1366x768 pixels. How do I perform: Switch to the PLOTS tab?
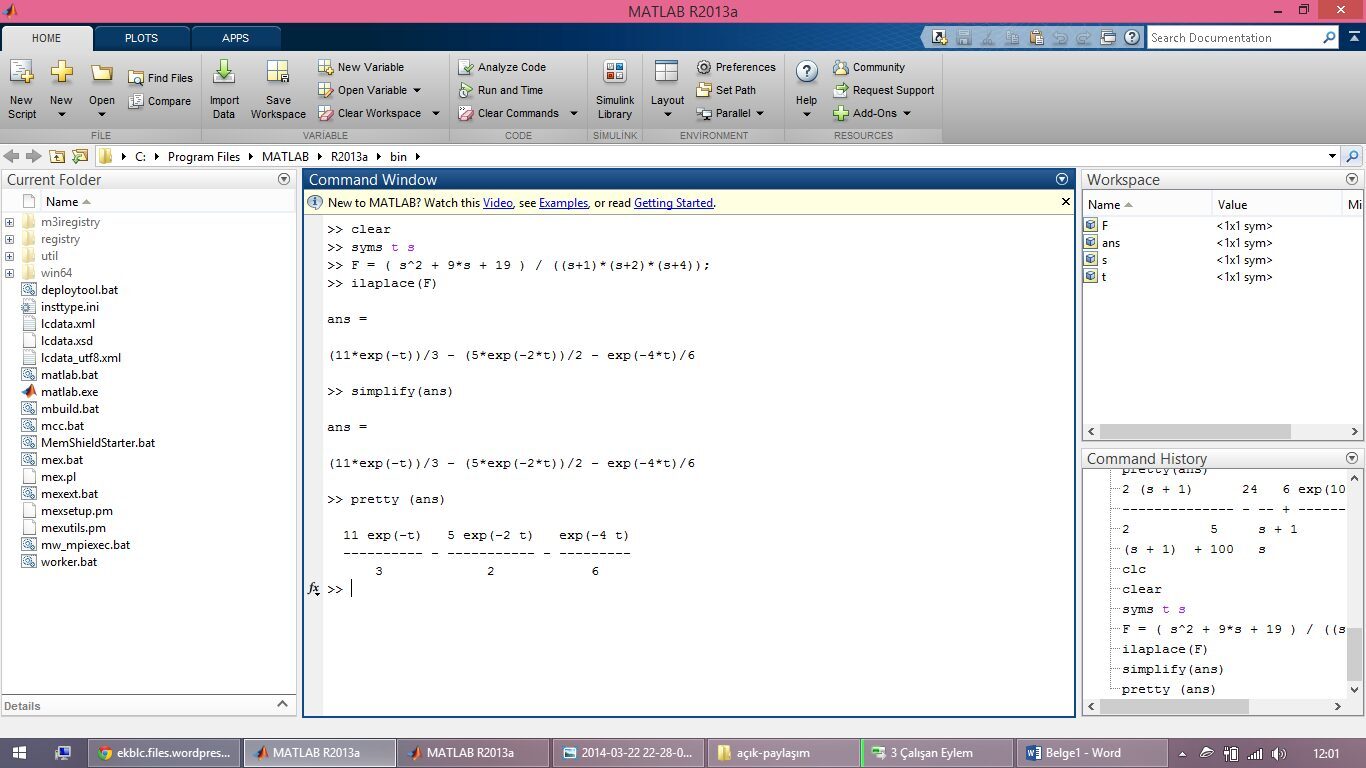[x=141, y=38]
